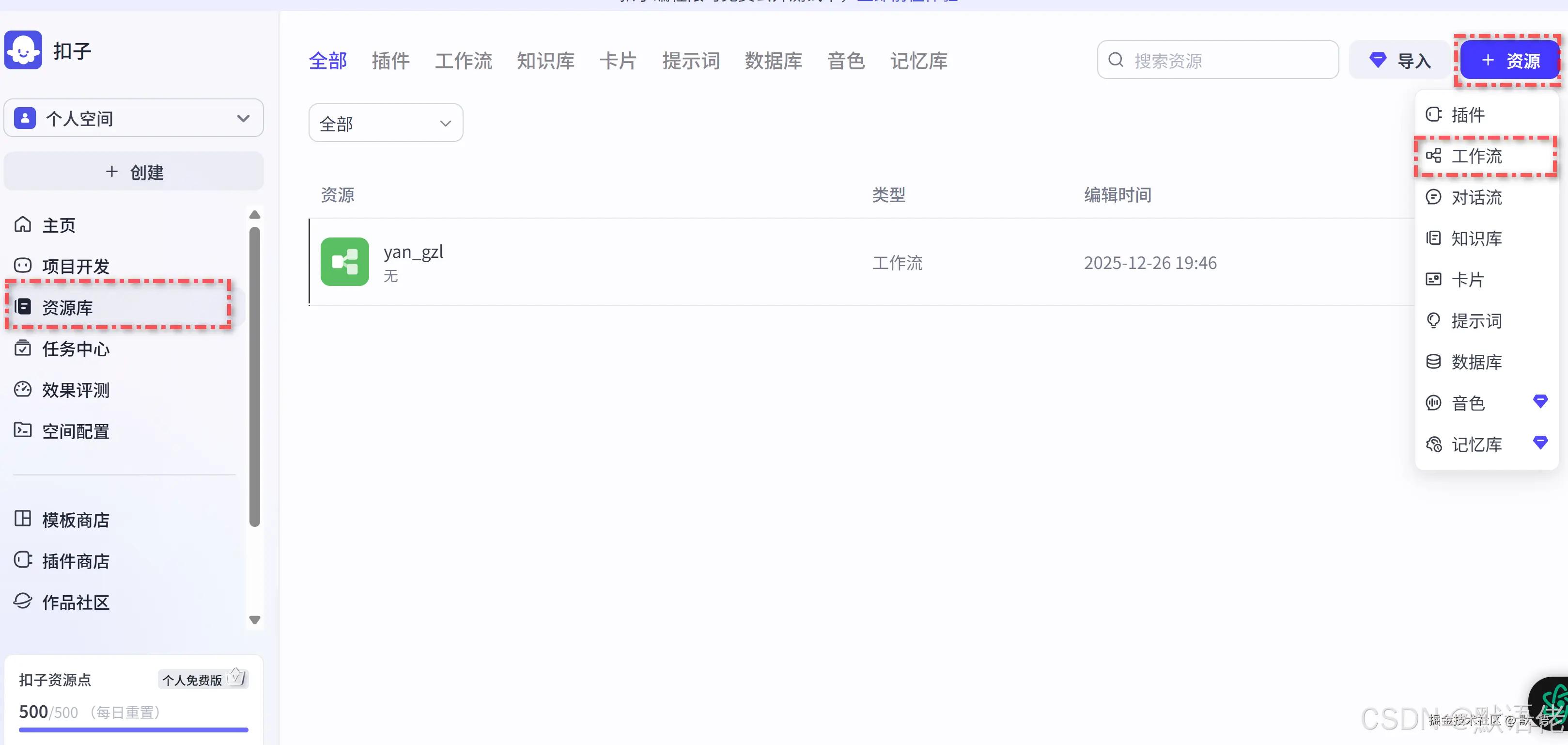Select 项目开发 in the sidebar
The width and height of the screenshot is (1568, 745).
[76, 266]
